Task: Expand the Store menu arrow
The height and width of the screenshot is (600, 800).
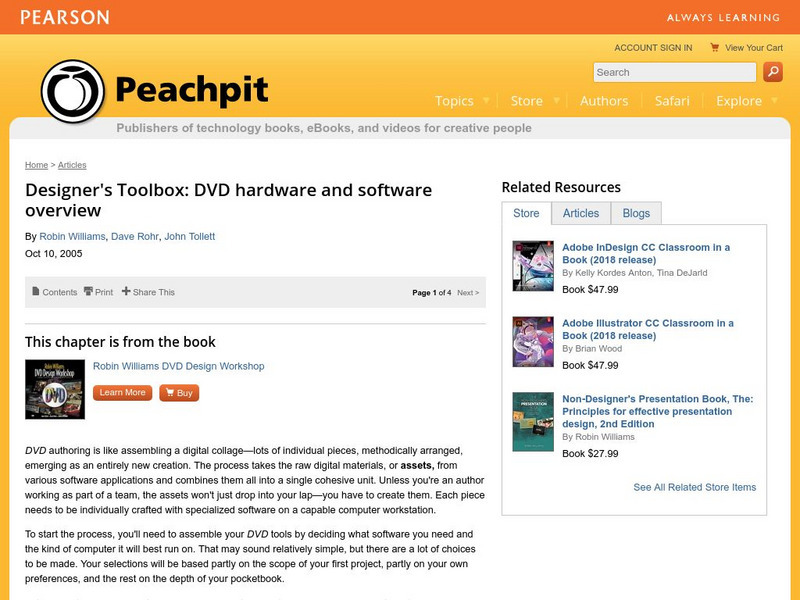Action: point(557,101)
